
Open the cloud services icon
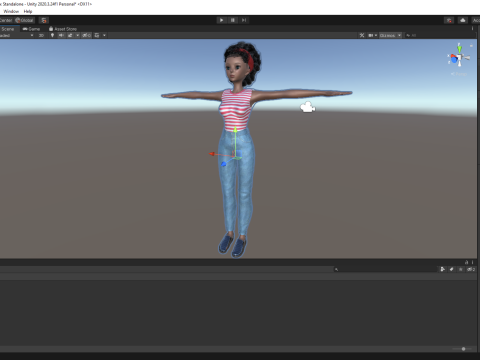[x=463, y=20]
